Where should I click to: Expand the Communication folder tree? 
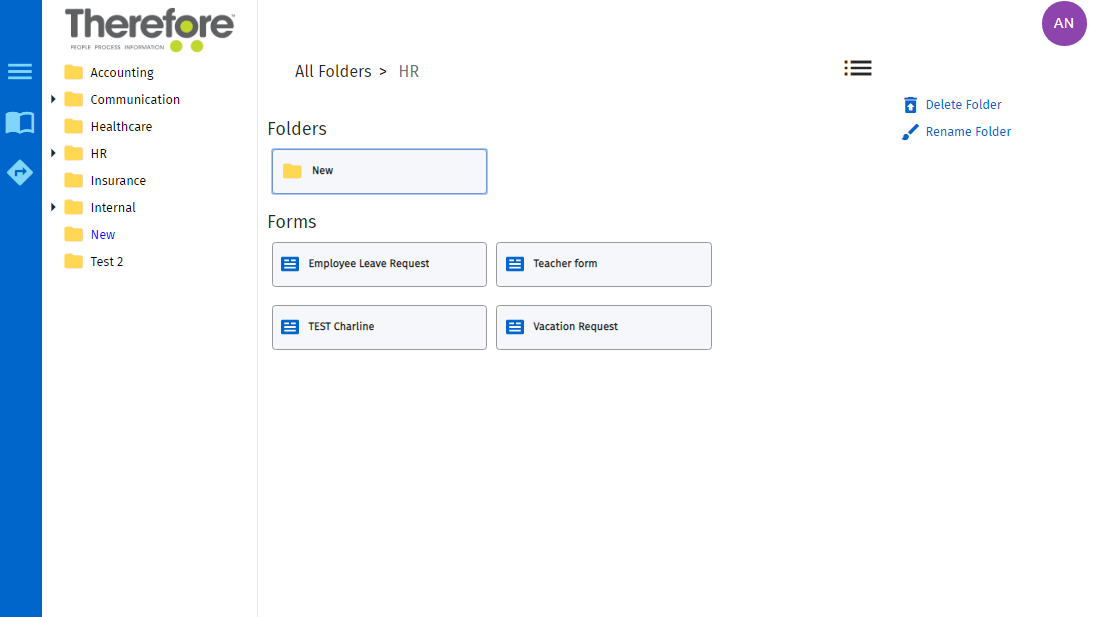tap(54, 99)
